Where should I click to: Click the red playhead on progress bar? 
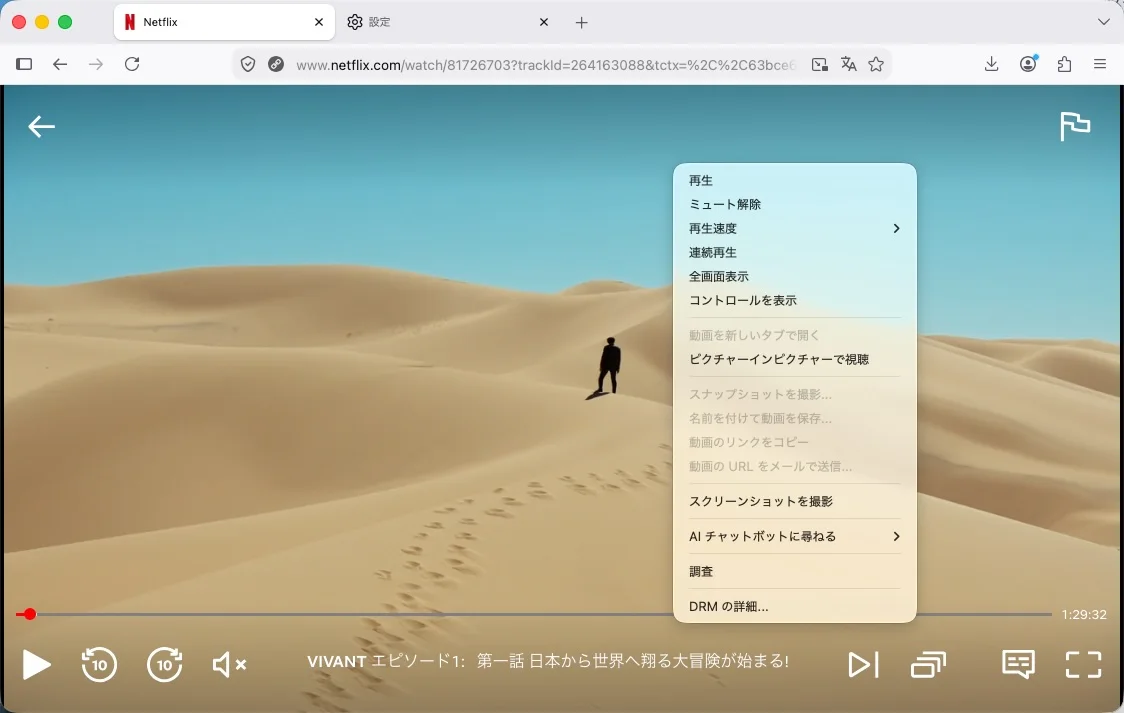pyautogui.click(x=29, y=614)
